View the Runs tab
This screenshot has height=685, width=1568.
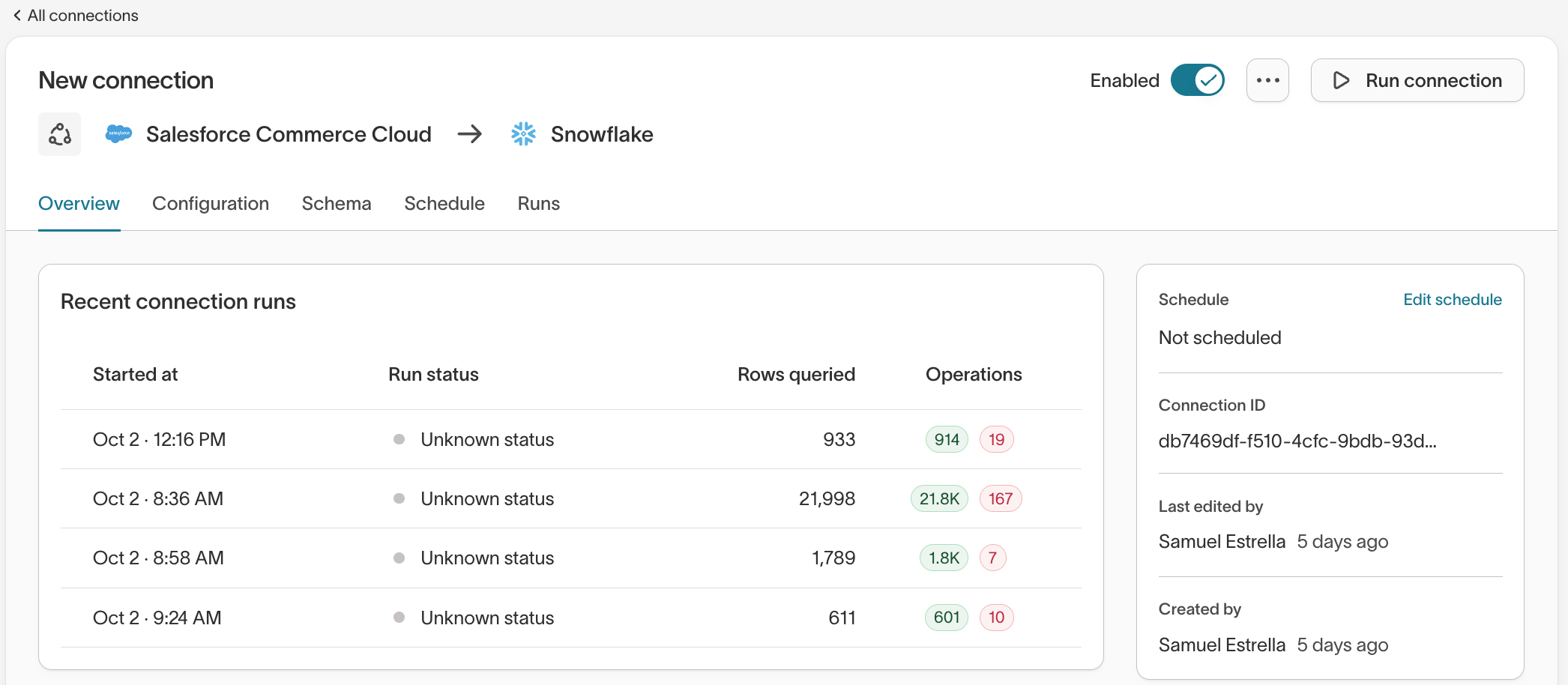[x=538, y=204]
